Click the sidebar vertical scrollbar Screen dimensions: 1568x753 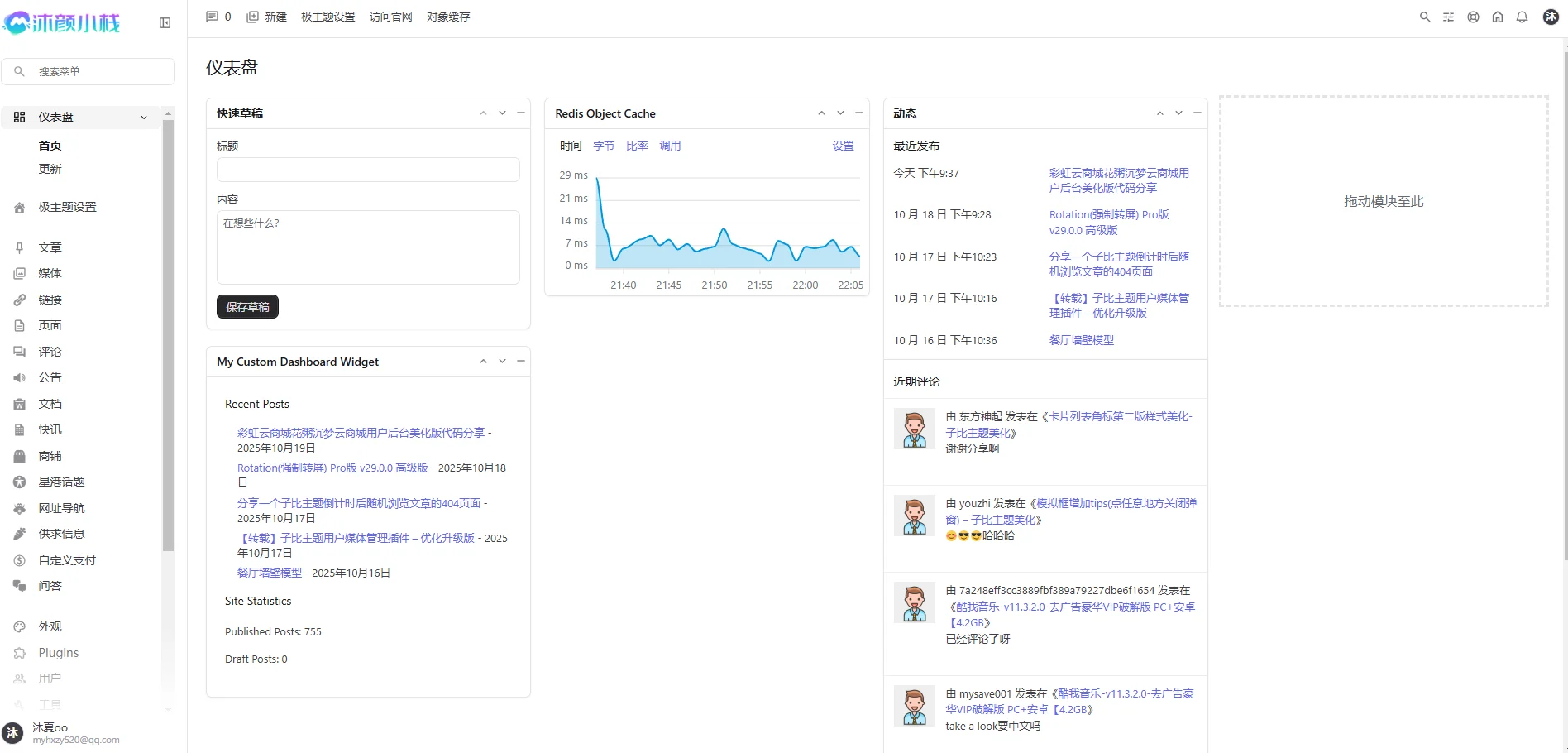pos(168,331)
